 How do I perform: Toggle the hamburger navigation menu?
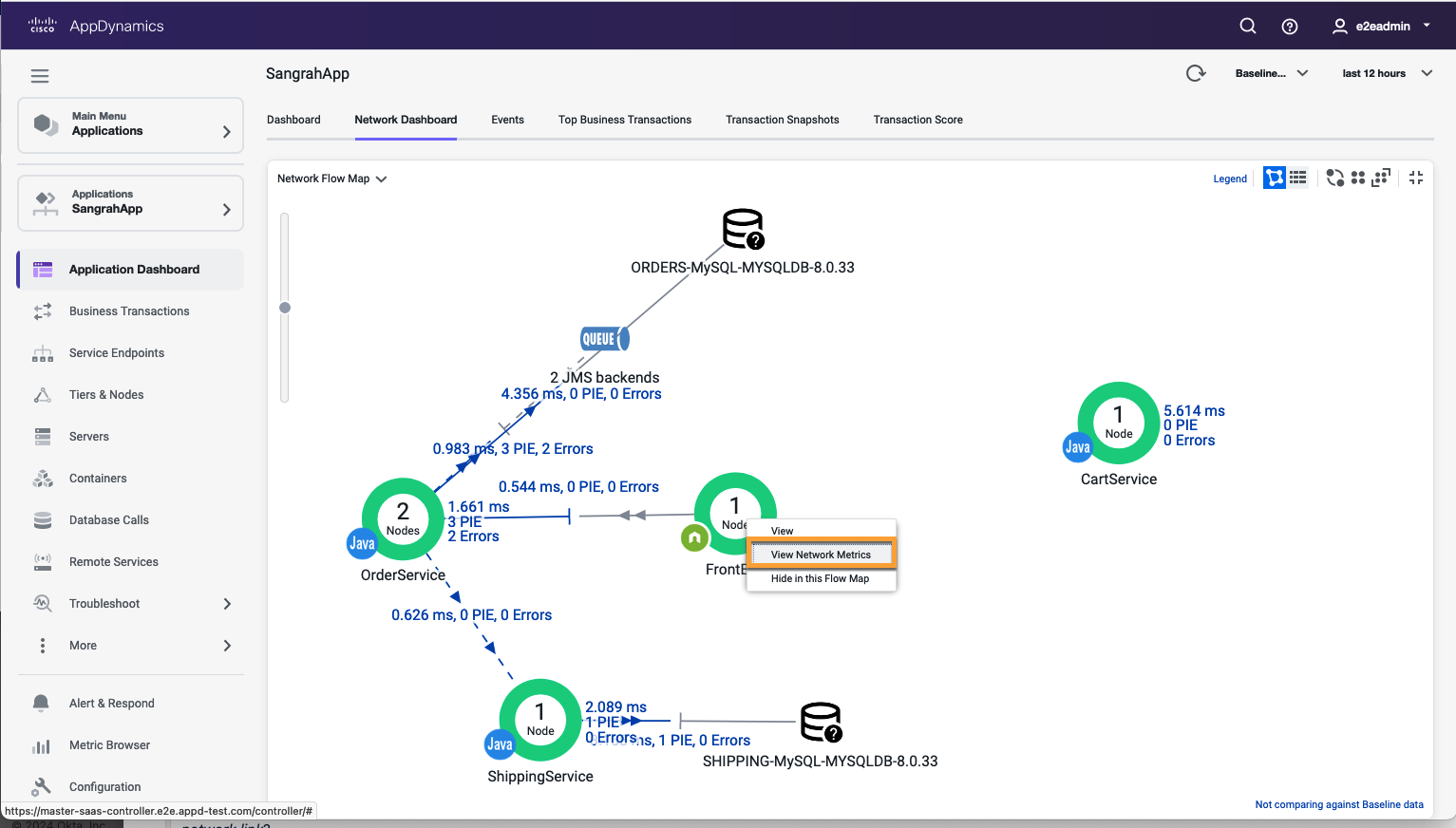40,76
